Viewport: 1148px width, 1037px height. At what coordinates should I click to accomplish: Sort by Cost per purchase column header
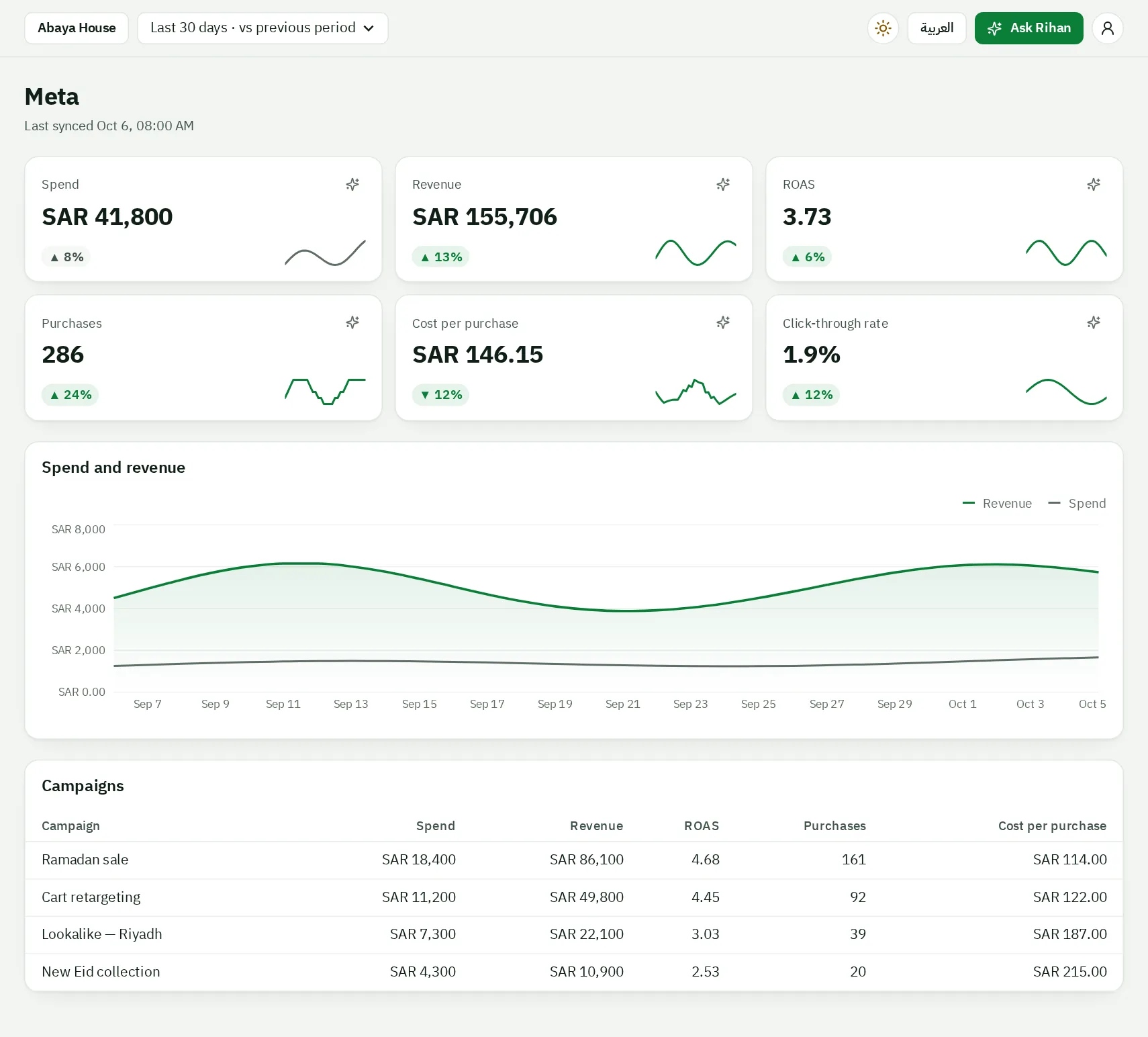tap(1052, 825)
